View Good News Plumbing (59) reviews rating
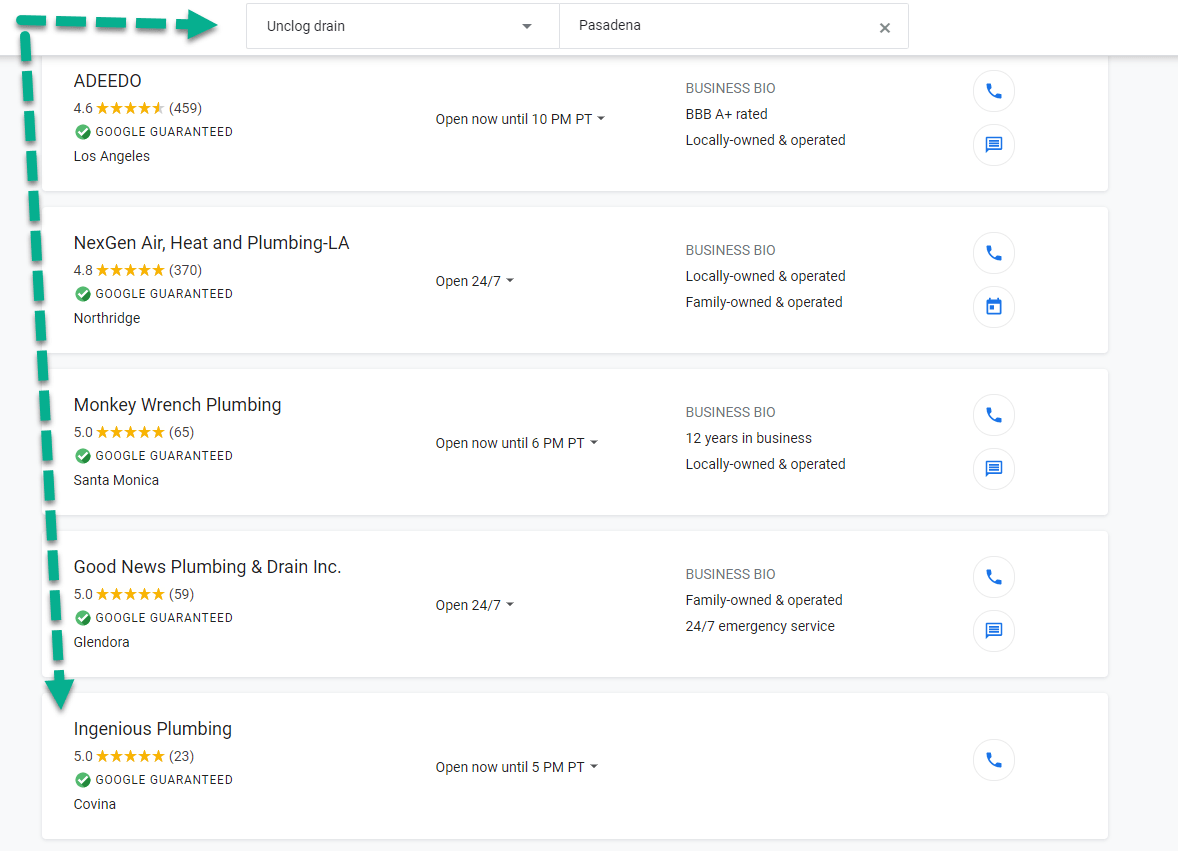 134,594
